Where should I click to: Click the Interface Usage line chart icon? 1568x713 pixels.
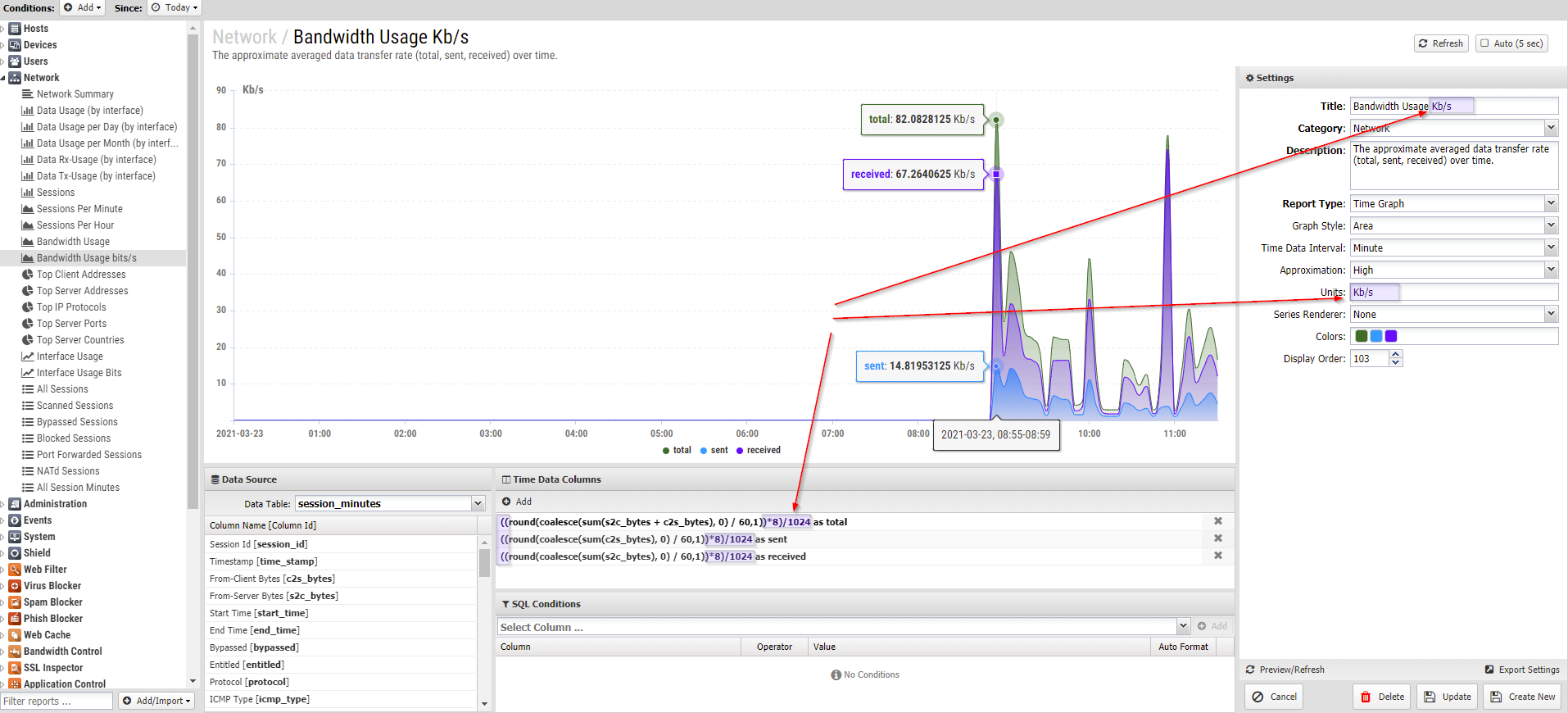tap(28, 356)
